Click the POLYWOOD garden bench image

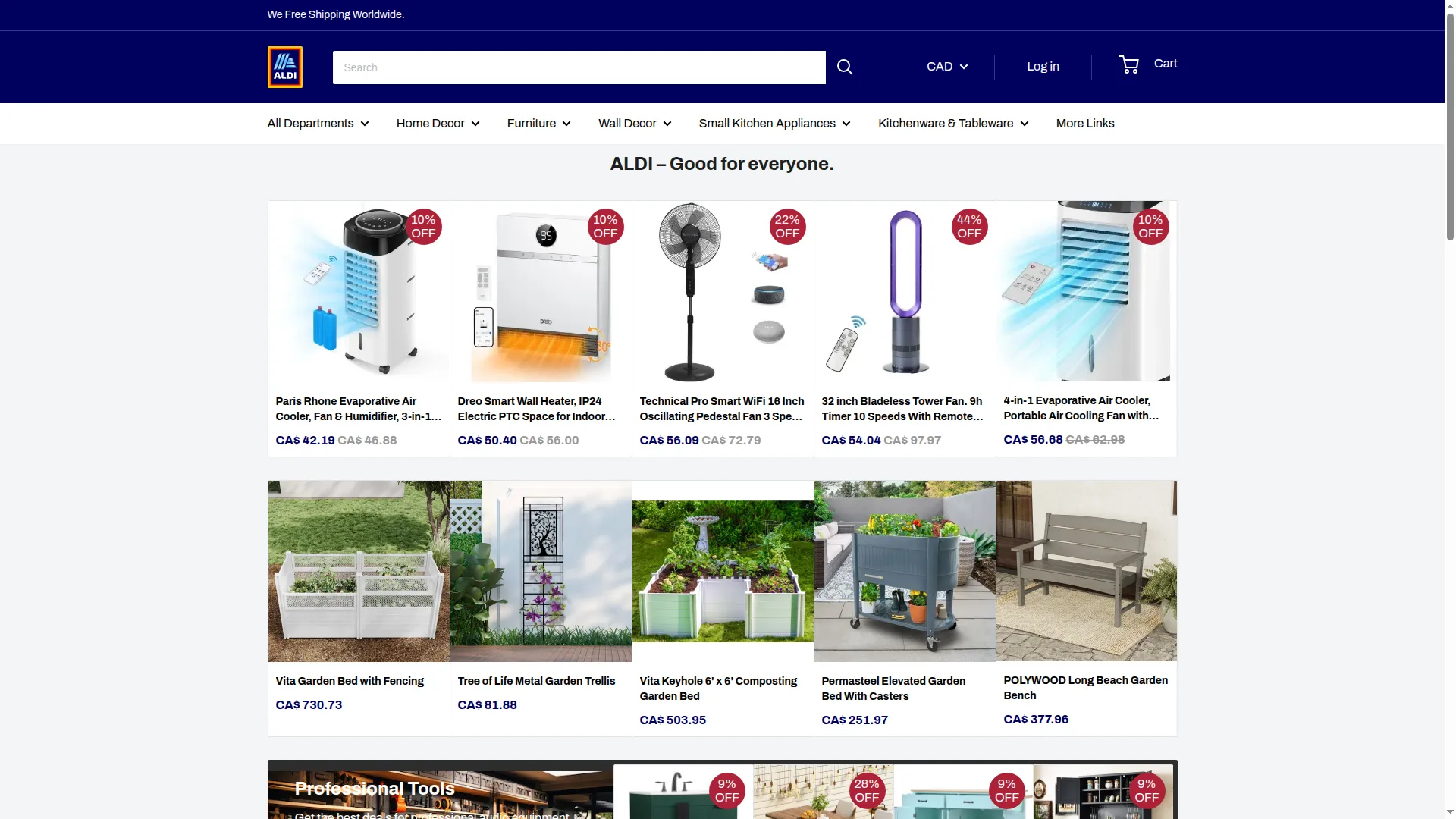pyautogui.click(x=1086, y=571)
